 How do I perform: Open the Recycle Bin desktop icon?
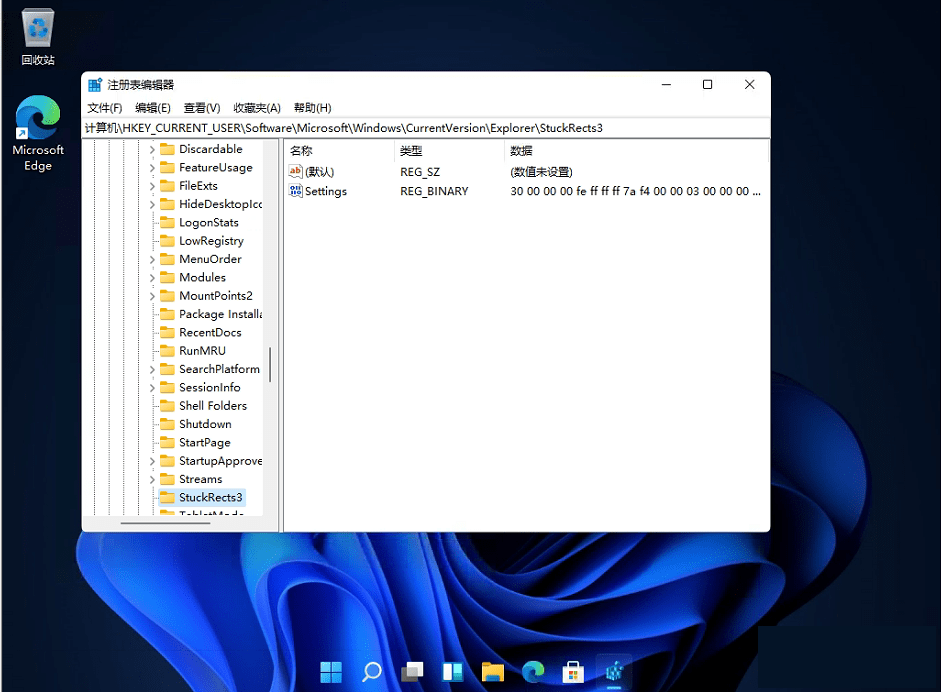pos(38,30)
